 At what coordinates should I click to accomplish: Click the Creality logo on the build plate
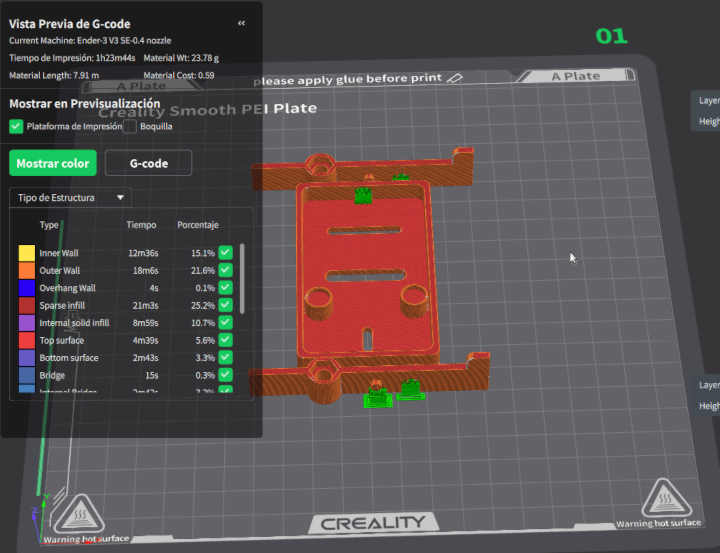click(x=372, y=522)
